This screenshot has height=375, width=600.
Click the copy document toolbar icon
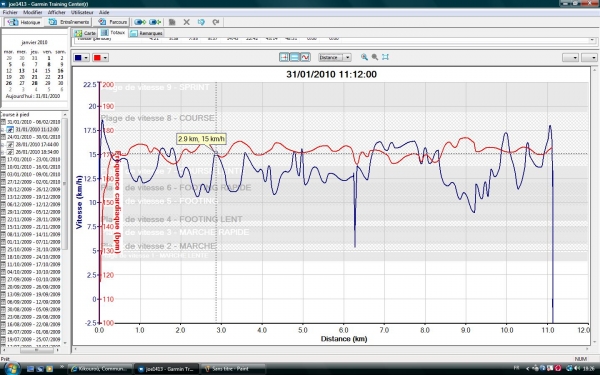pos(172,22)
